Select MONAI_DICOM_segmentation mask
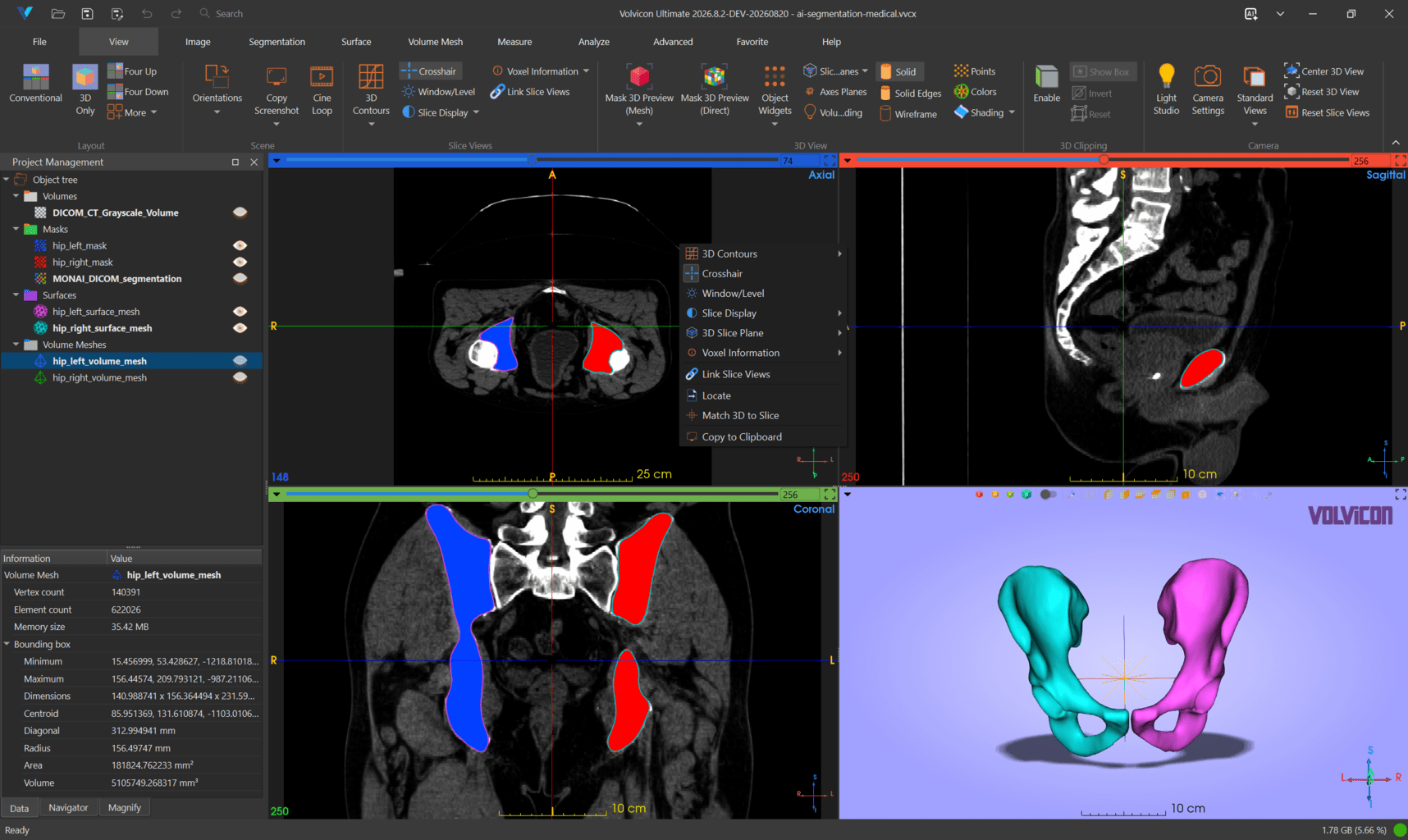The height and width of the screenshot is (840, 1408). pos(117,279)
